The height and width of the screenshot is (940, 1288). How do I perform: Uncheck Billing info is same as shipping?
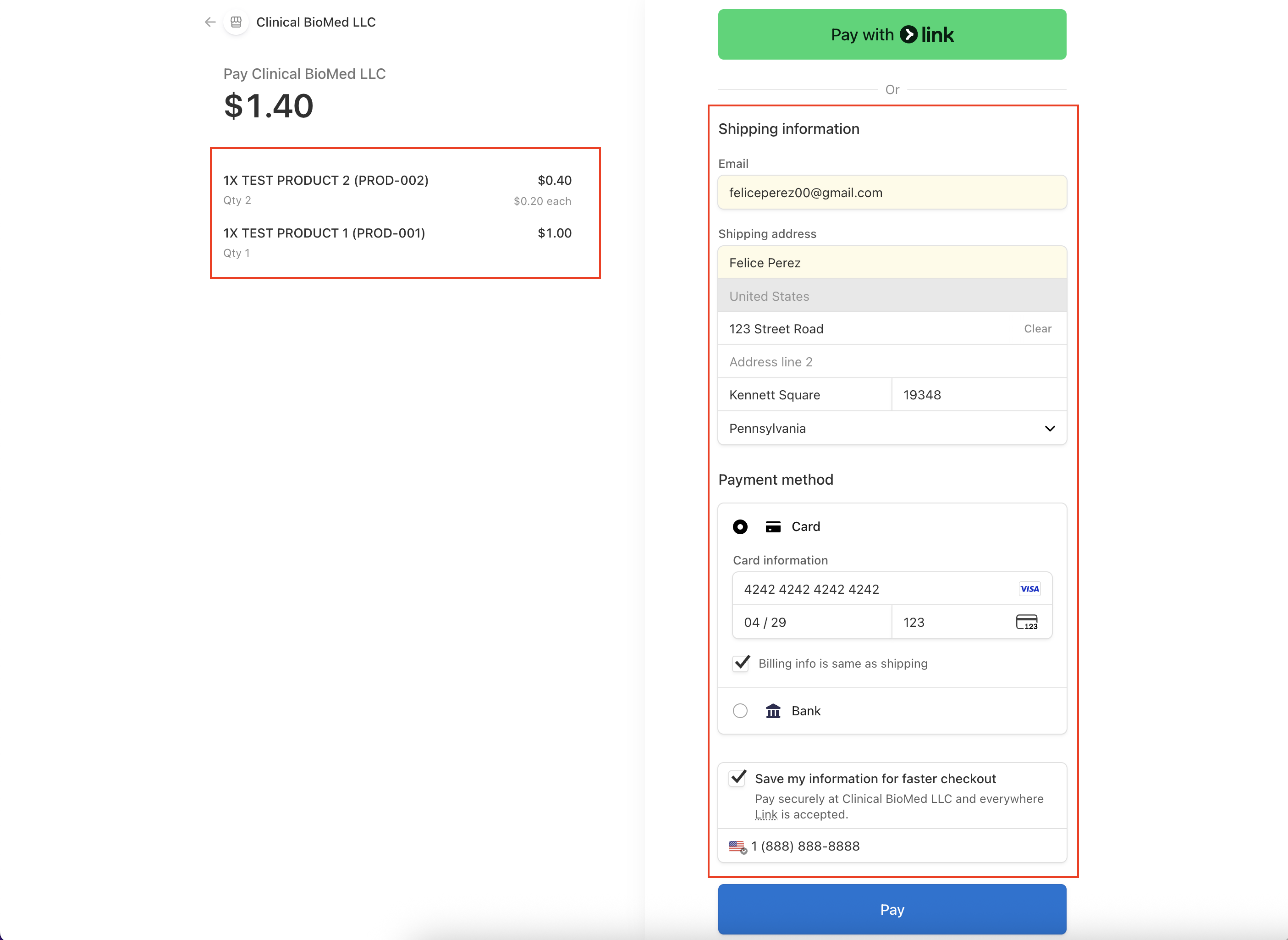(741, 664)
